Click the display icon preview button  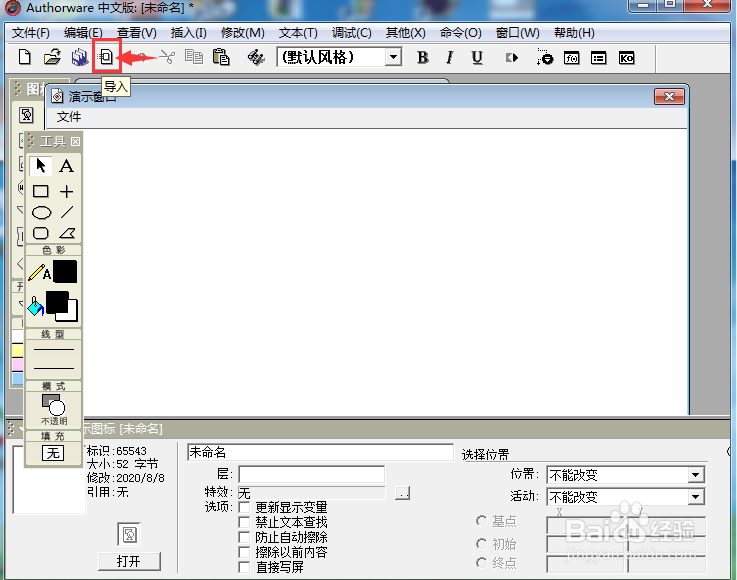tap(129, 534)
